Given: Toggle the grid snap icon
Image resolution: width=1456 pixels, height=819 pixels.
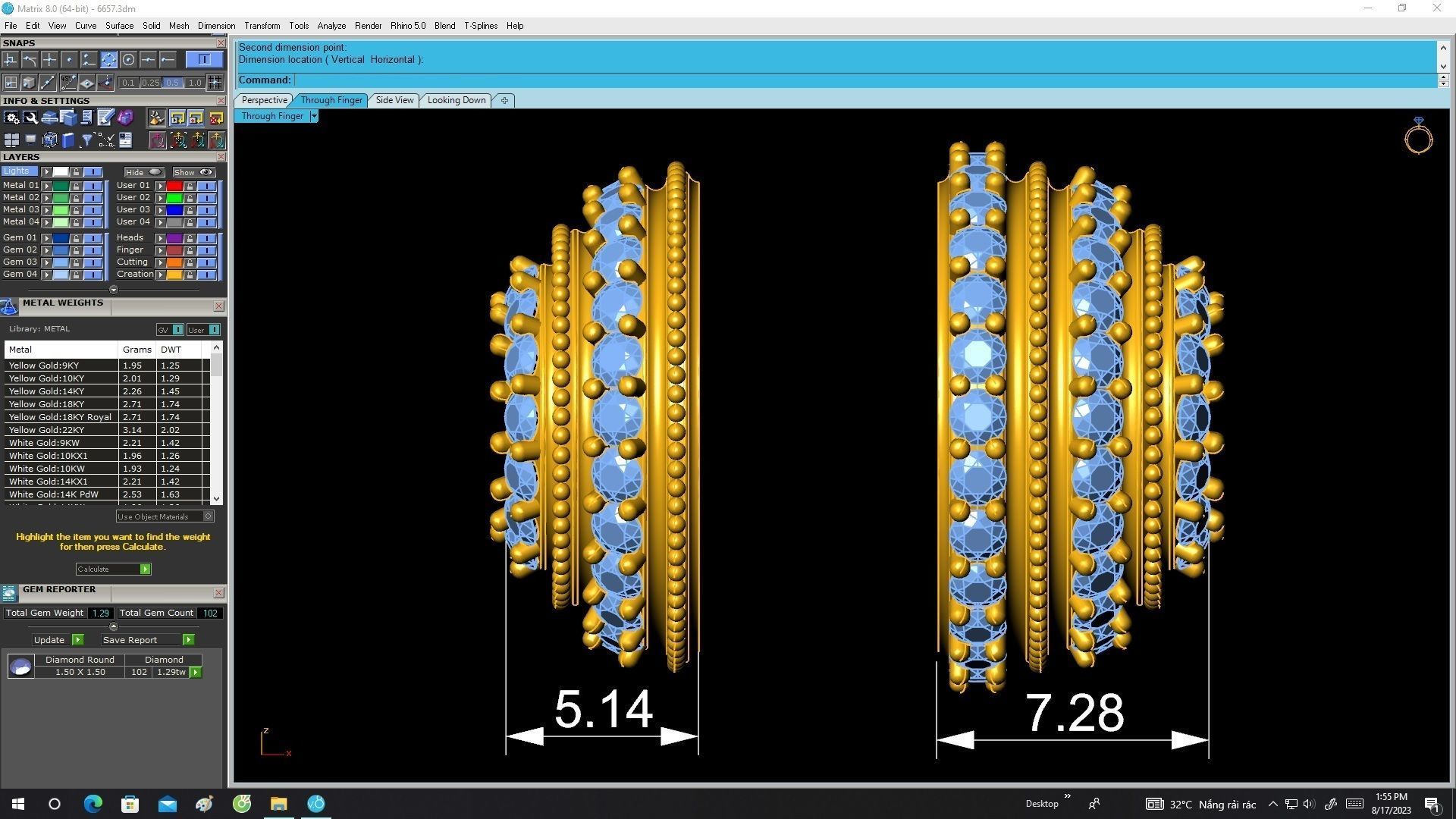Looking at the screenshot, I should [x=215, y=83].
